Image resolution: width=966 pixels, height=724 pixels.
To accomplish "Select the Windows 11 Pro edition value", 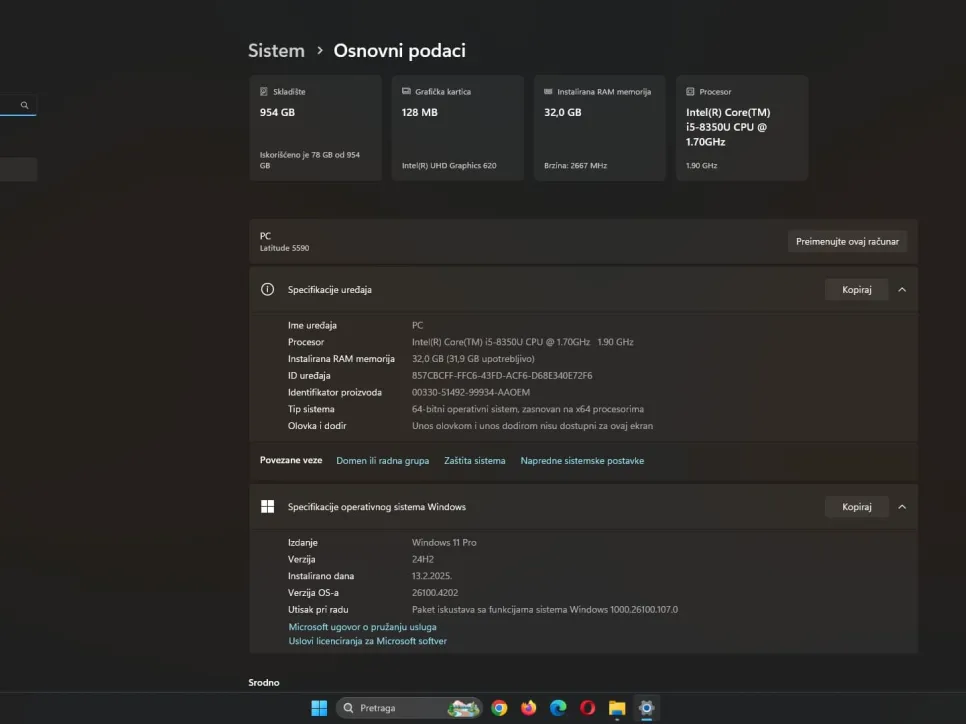I will [x=444, y=542].
